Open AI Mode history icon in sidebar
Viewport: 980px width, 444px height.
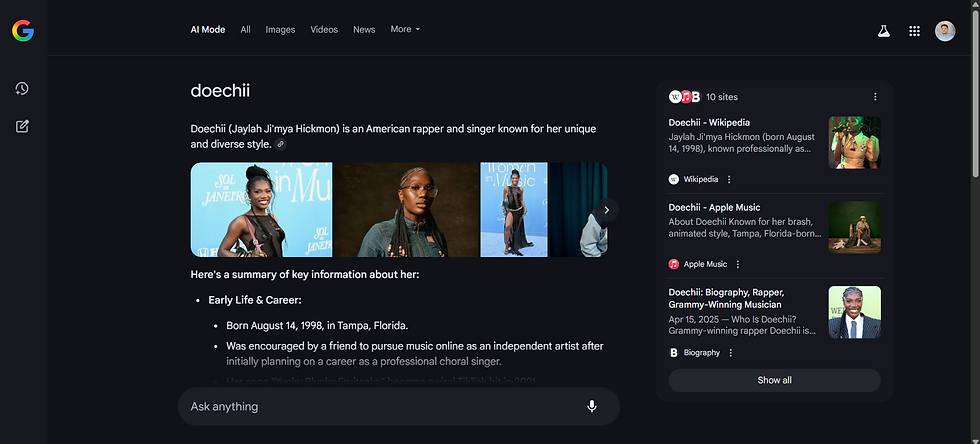[x=22, y=89]
